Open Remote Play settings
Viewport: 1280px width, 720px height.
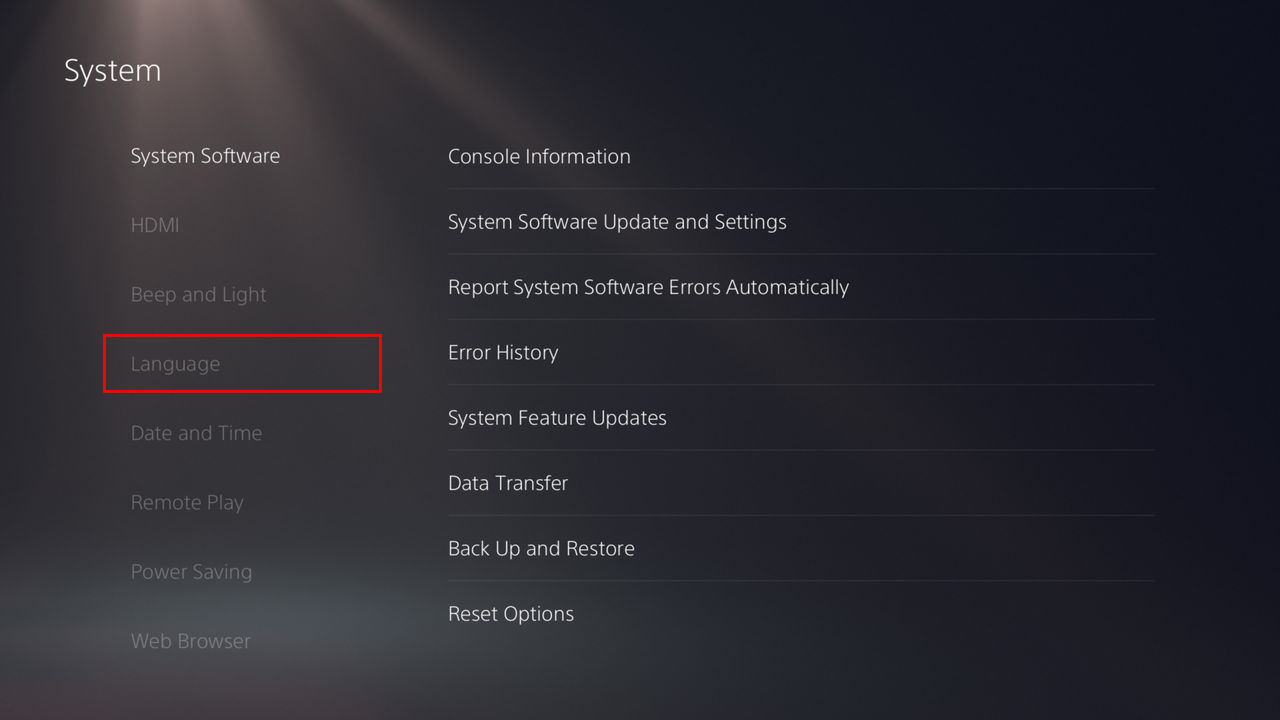point(187,503)
